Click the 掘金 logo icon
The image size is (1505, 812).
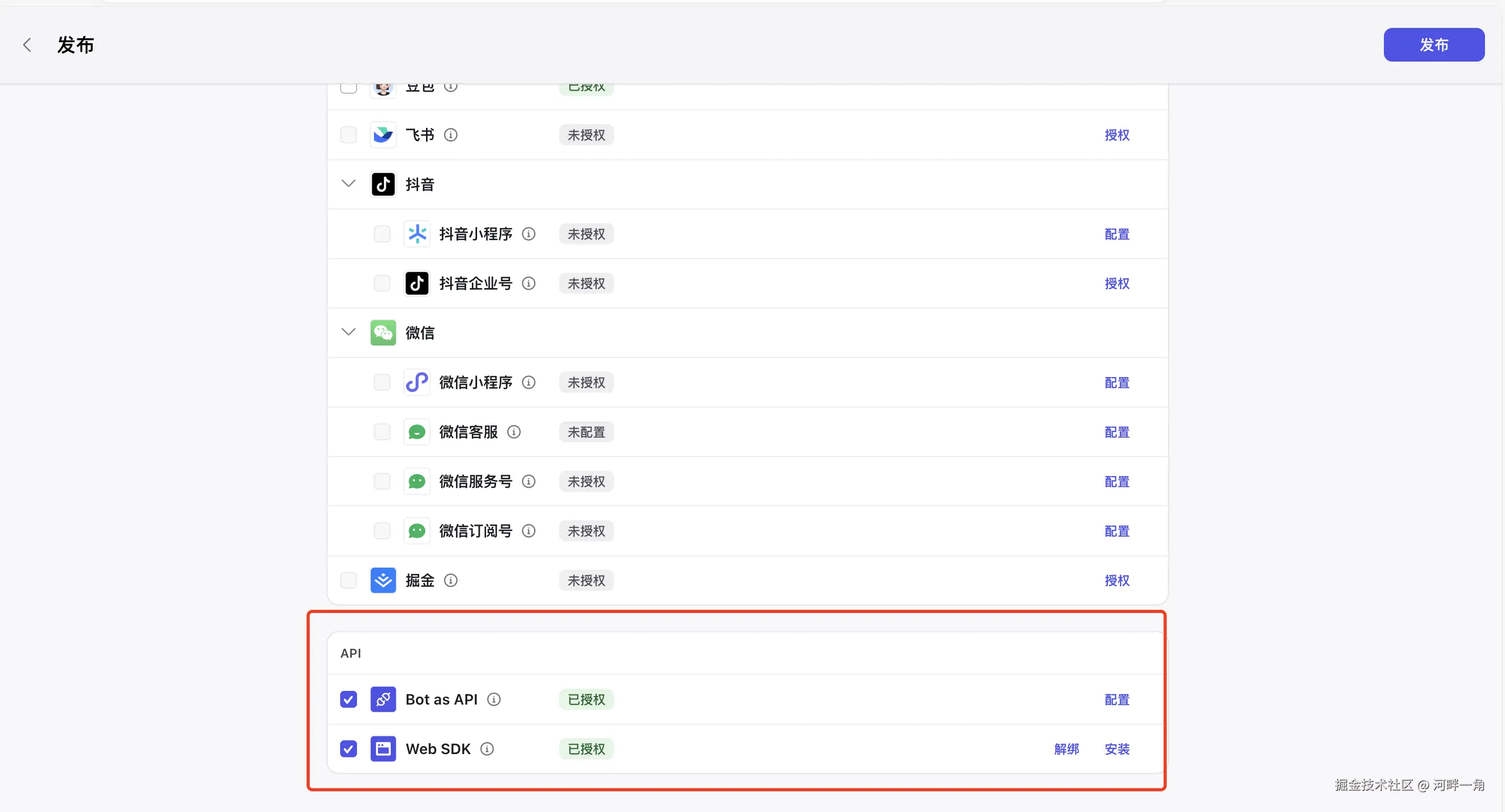(x=383, y=581)
